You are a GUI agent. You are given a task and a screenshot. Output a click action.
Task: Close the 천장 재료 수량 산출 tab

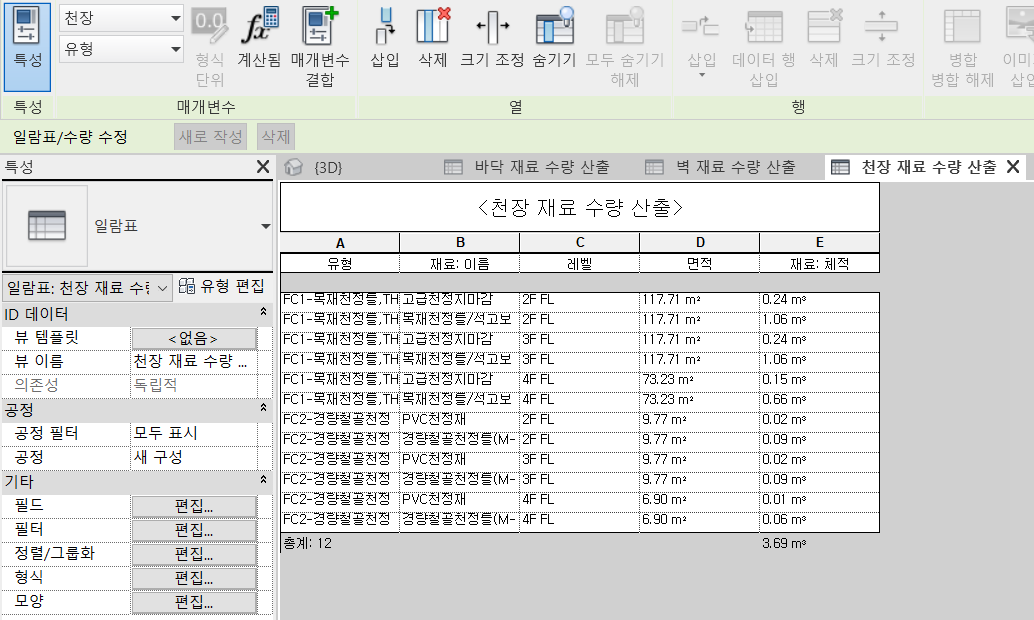1014,168
